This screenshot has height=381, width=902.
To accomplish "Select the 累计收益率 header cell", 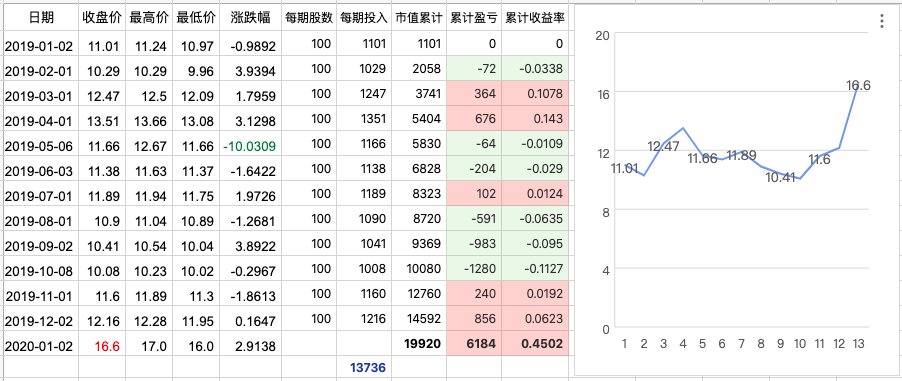I will [x=535, y=18].
